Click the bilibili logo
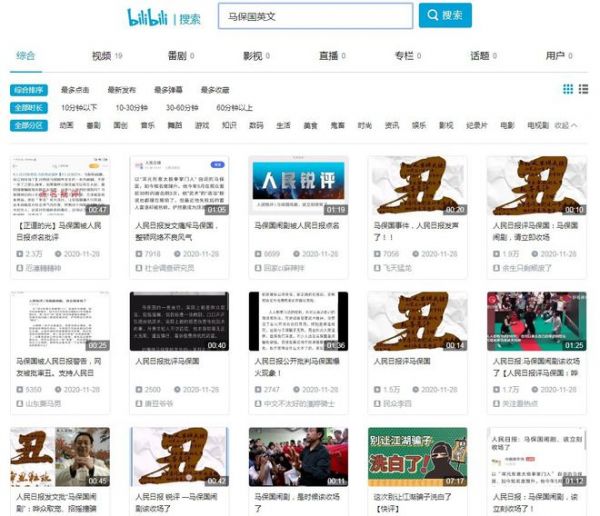The width and height of the screenshot is (600, 516). [x=150, y=16]
